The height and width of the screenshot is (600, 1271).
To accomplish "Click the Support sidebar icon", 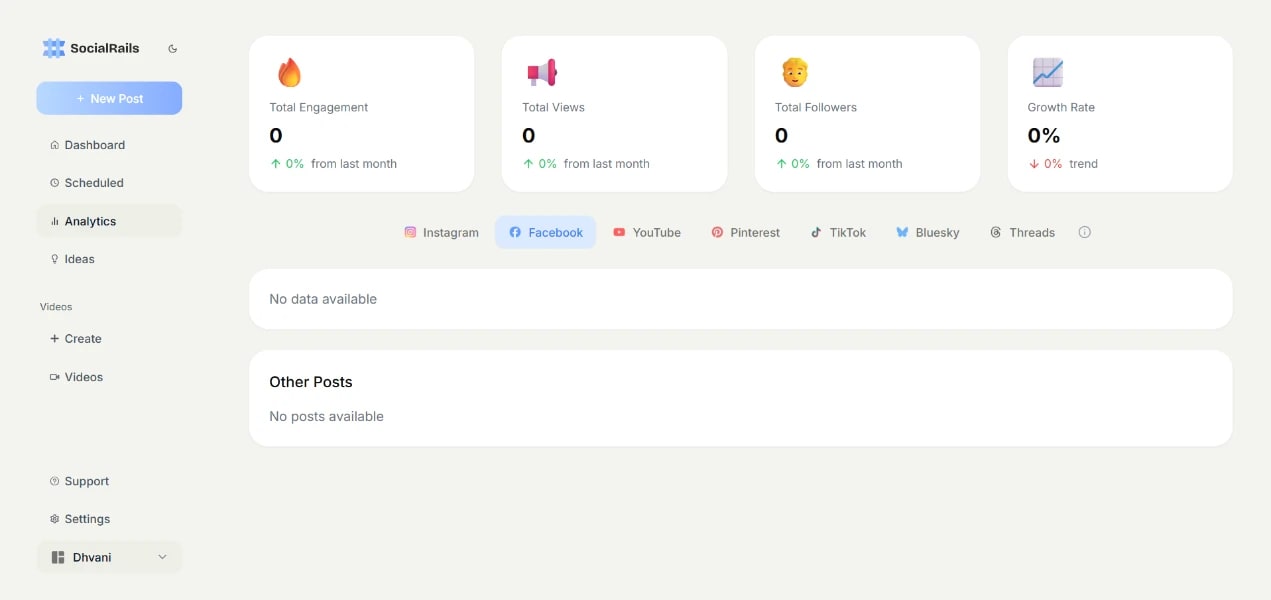I will (x=53, y=481).
